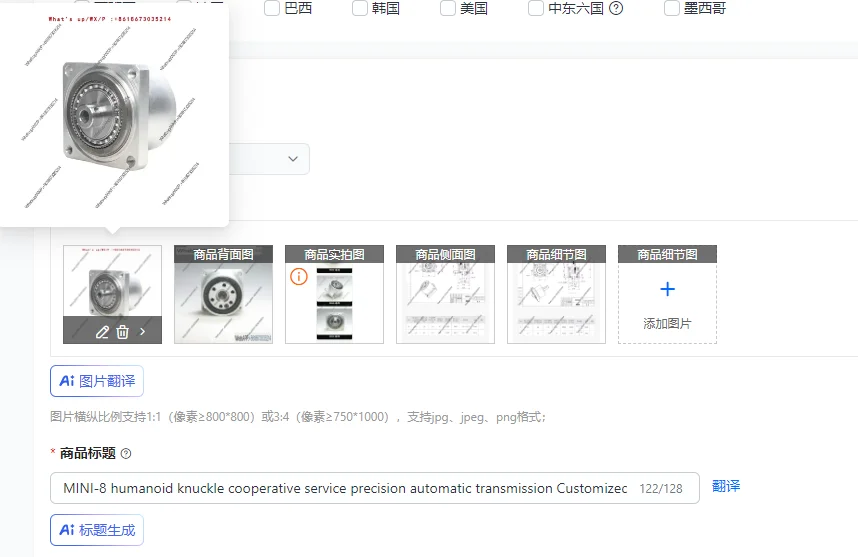
Task: Click the AI 图片翻译 button
Action: tap(97, 381)
